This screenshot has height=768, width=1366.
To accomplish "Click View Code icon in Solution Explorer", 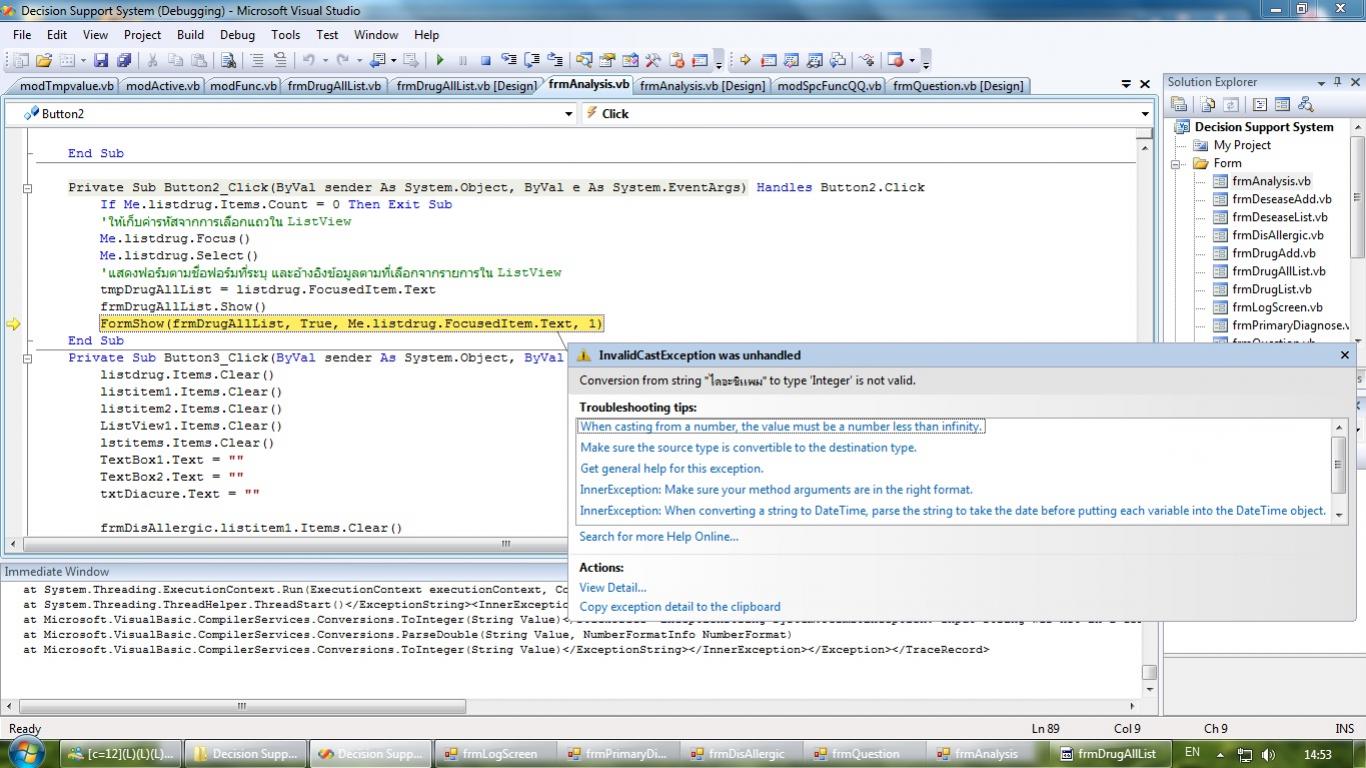I will point(1259,104).
